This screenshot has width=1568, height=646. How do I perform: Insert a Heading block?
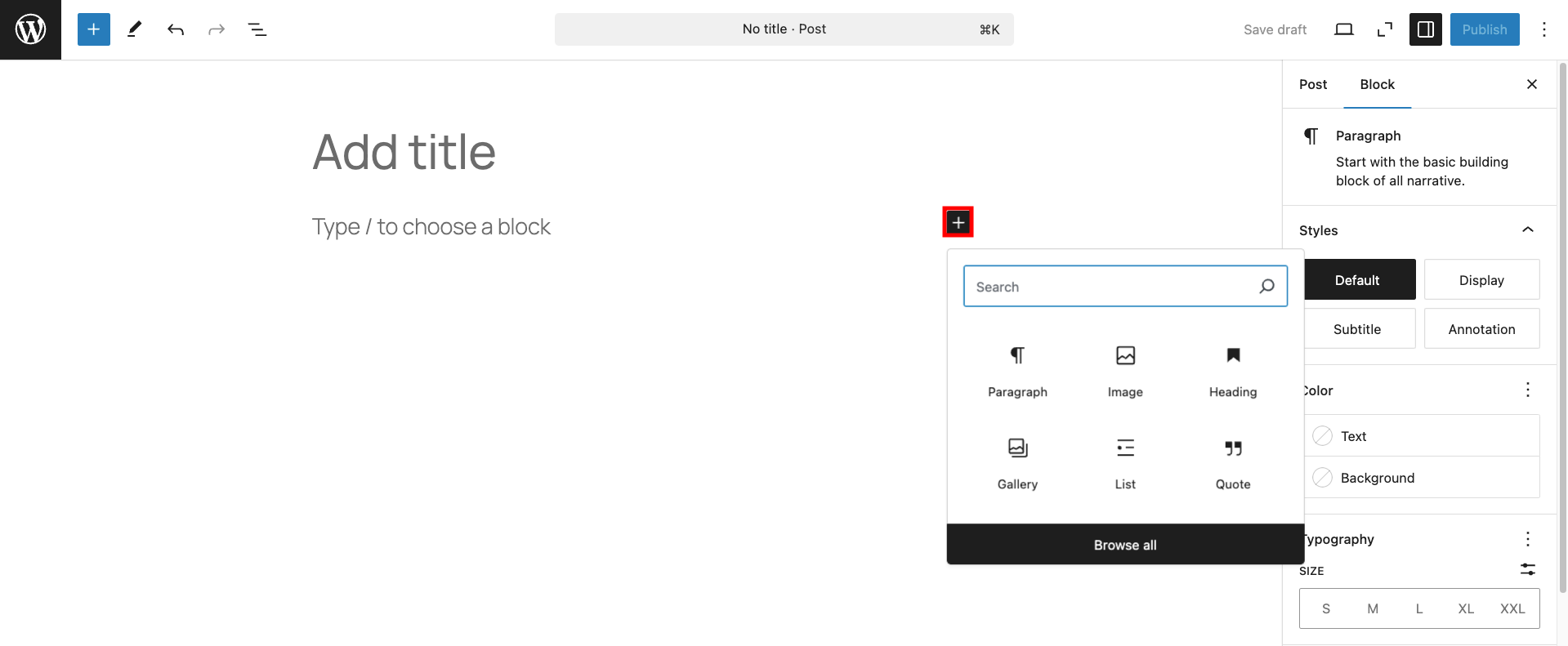pyautogui.click(x=1233, y=369)
